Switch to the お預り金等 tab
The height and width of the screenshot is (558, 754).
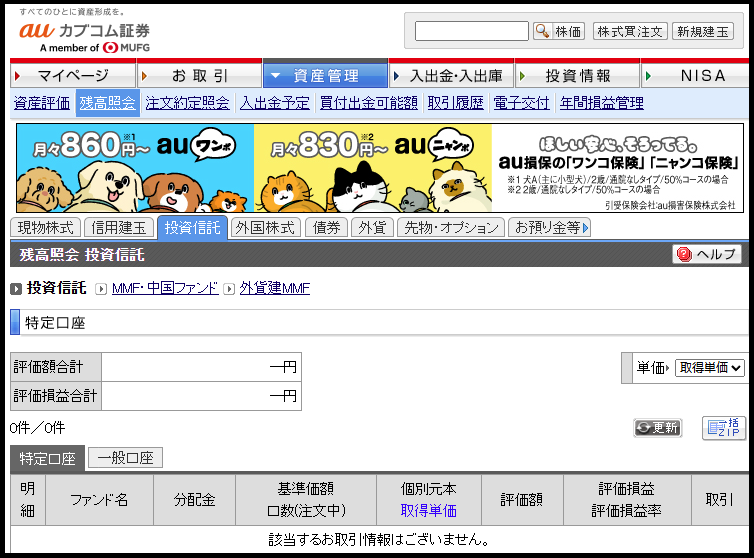tap(549, 228)
